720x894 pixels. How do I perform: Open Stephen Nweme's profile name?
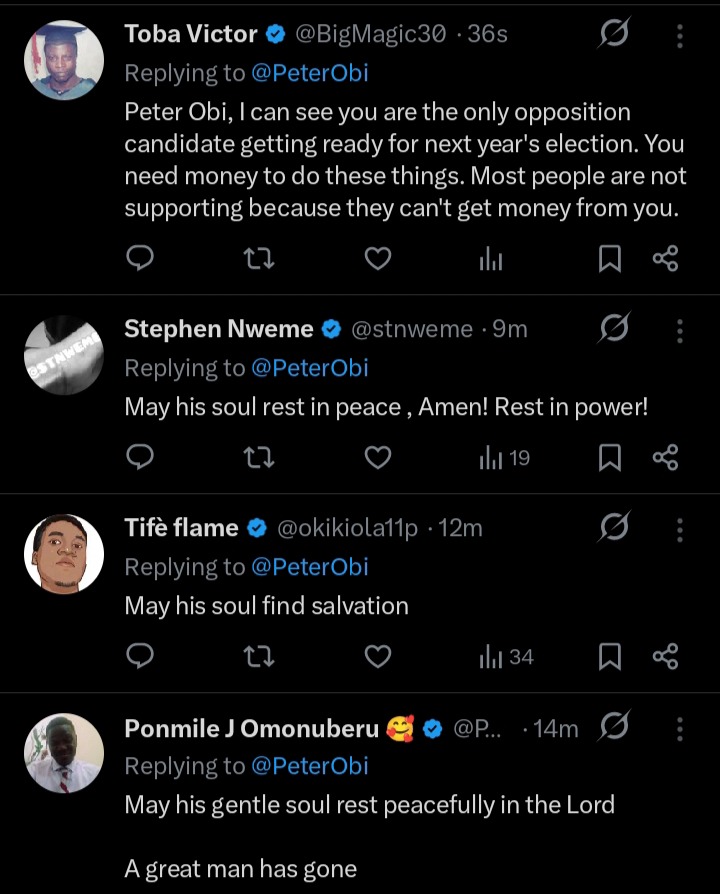(219, 329)
